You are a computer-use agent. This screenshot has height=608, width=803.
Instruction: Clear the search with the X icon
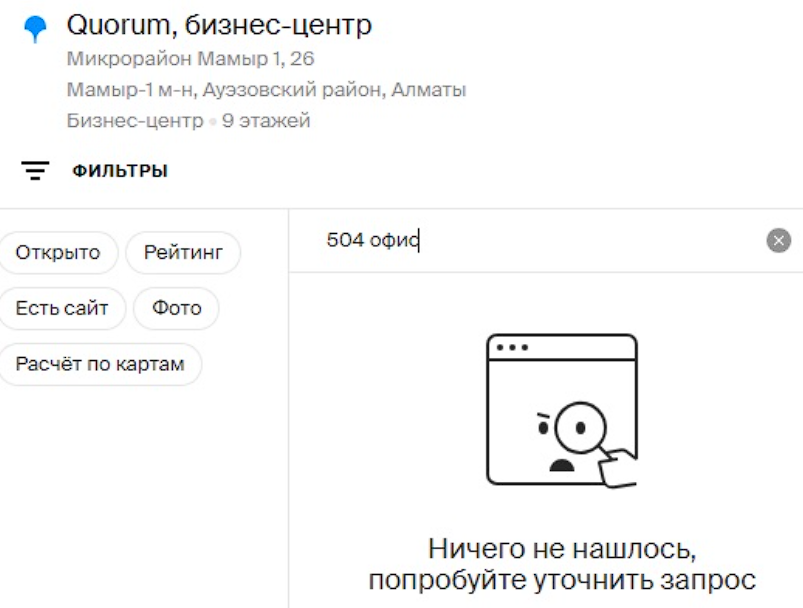click(778, 240)
